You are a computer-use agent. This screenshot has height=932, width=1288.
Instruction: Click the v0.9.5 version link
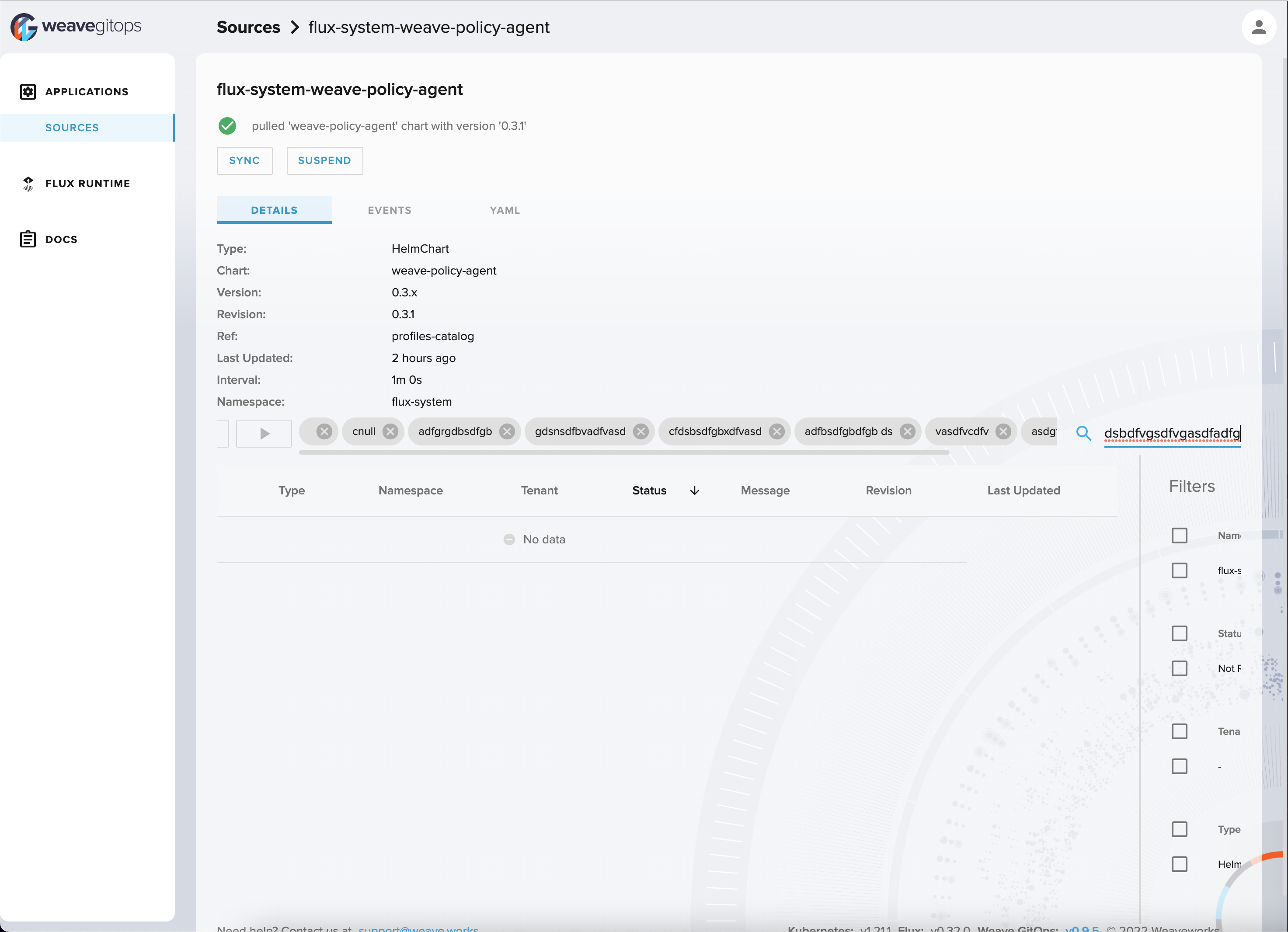(x=1082, y=929)
